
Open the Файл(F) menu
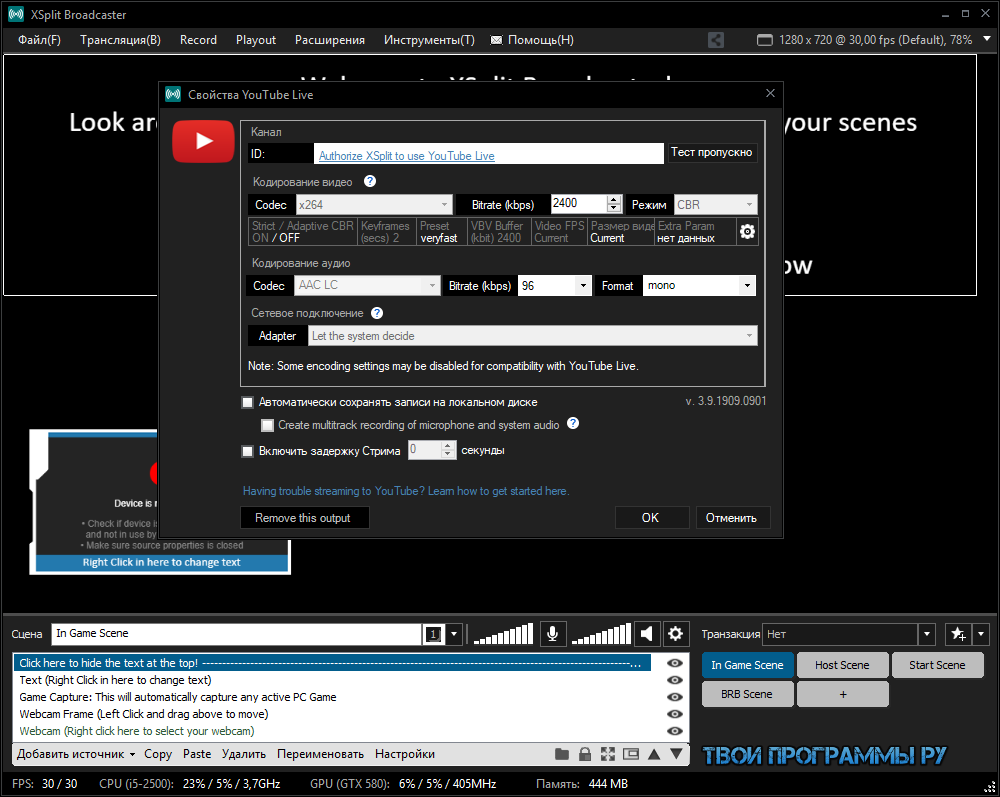(x=40, y=40)
